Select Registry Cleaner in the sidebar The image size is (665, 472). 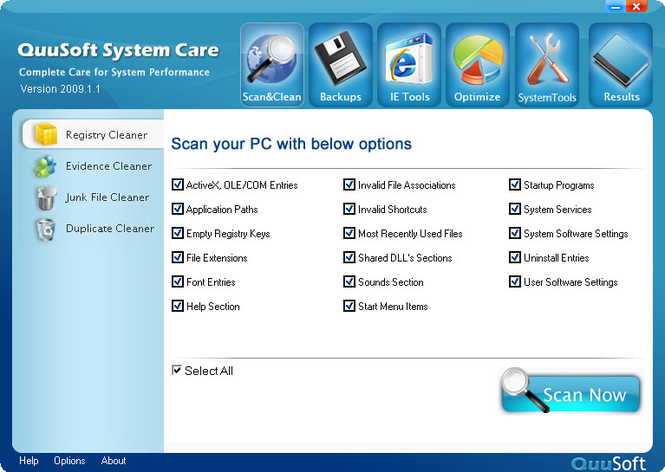(x=93, y=134)
